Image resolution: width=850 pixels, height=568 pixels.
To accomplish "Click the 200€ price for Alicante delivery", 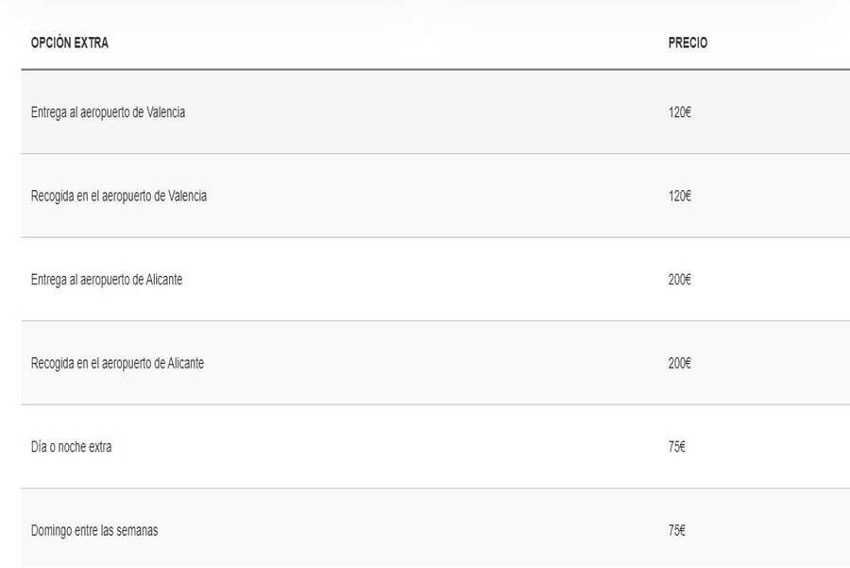I will tap(679, 279).
